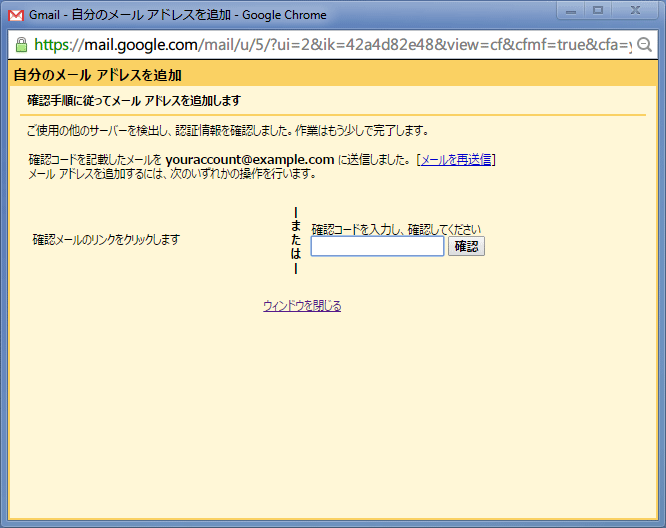Viewport: 666px width, 528px height.
Task: Focus the verification code input field
Action: point(377,246)
